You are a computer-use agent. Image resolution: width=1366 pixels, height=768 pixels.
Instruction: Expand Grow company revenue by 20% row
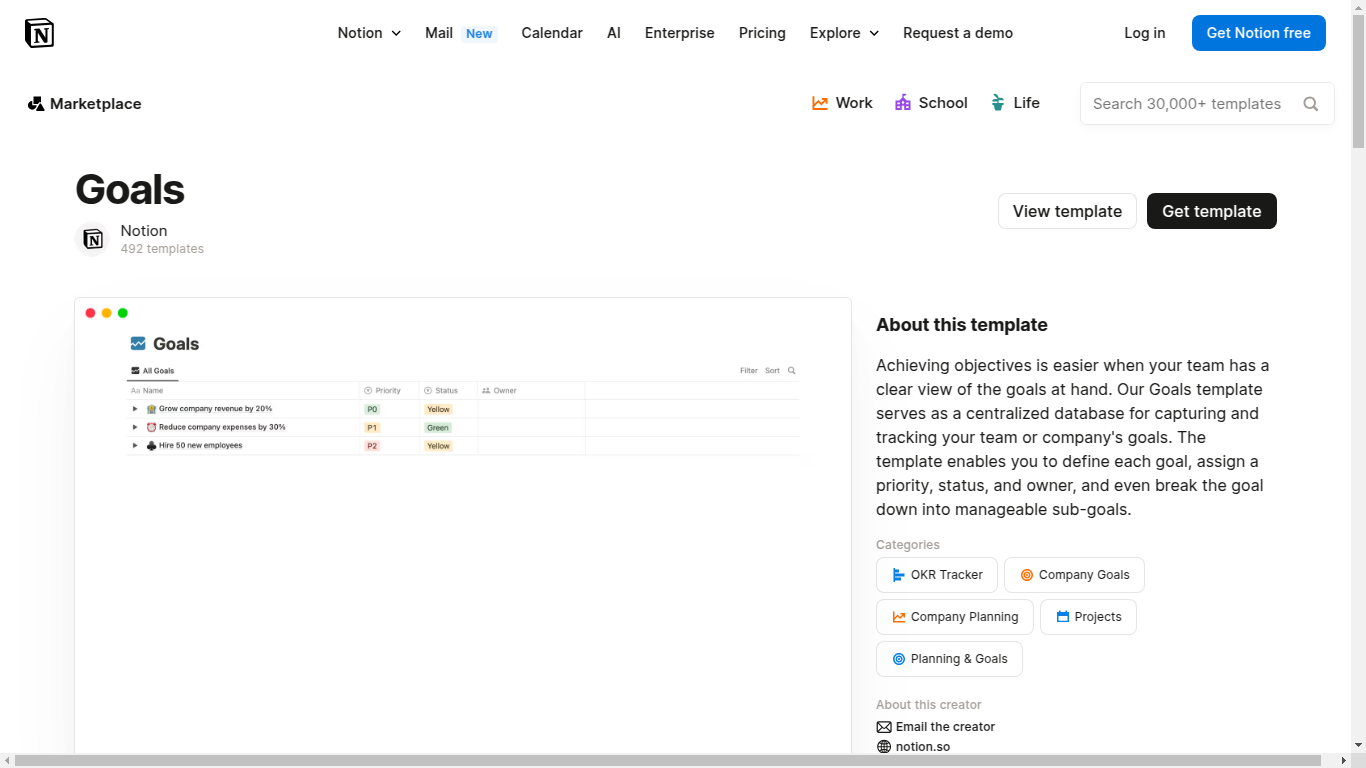[135, 409]
